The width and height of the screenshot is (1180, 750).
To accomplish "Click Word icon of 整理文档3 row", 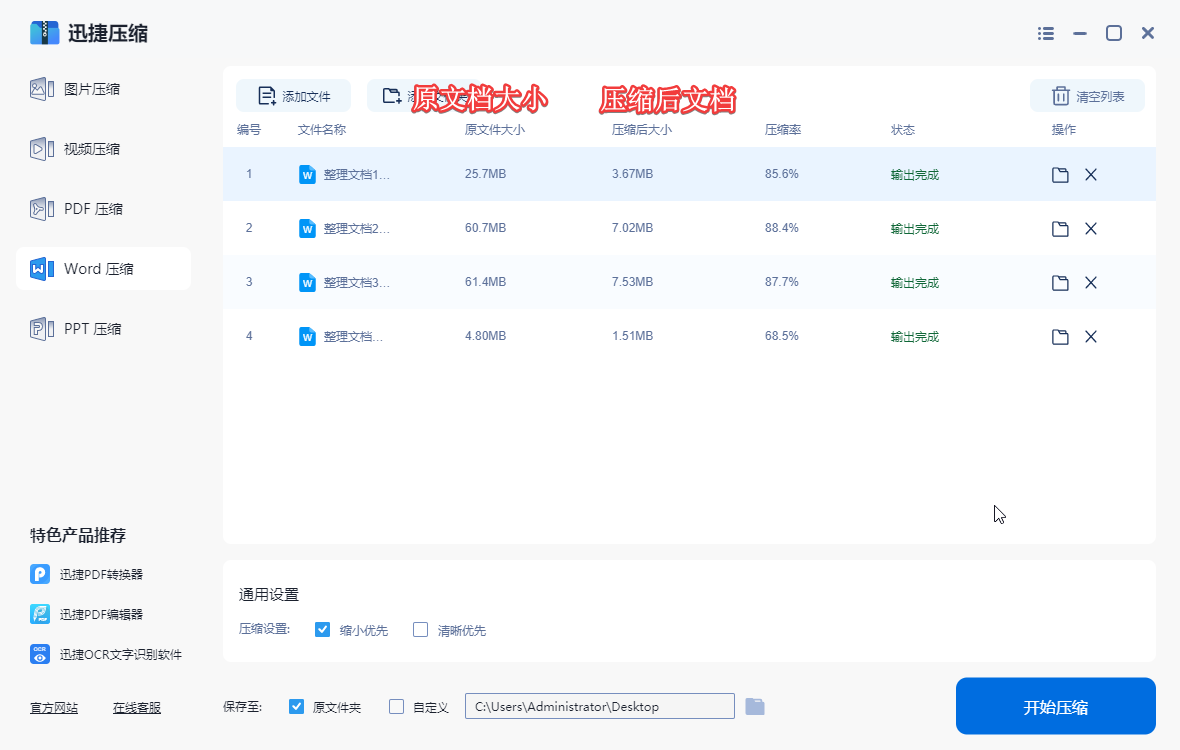I will click(307, 283).
